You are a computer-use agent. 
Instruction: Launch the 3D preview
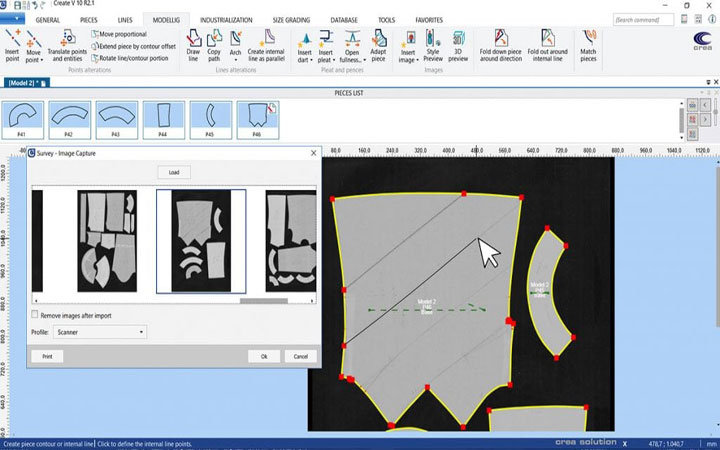(458, 47)
